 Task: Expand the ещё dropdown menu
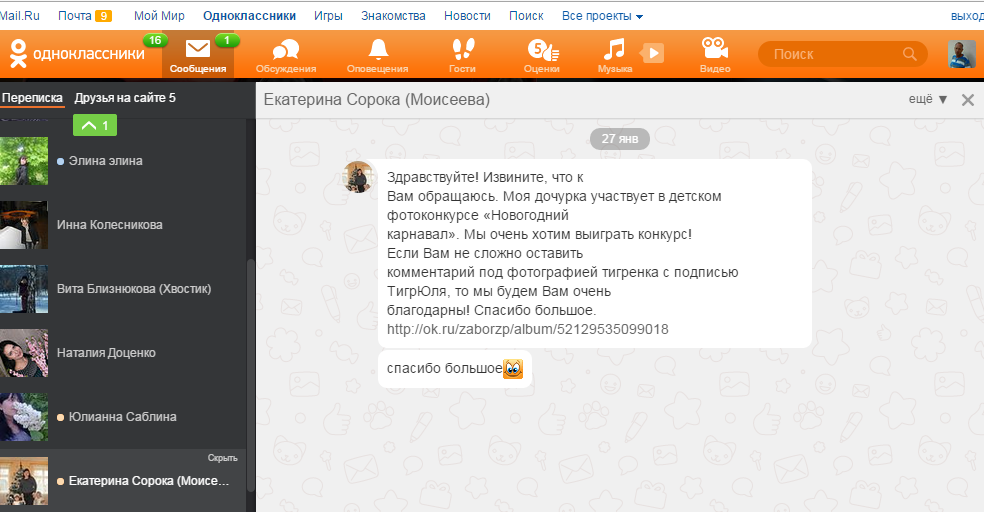pyautogui.click(x=928, y=99)
